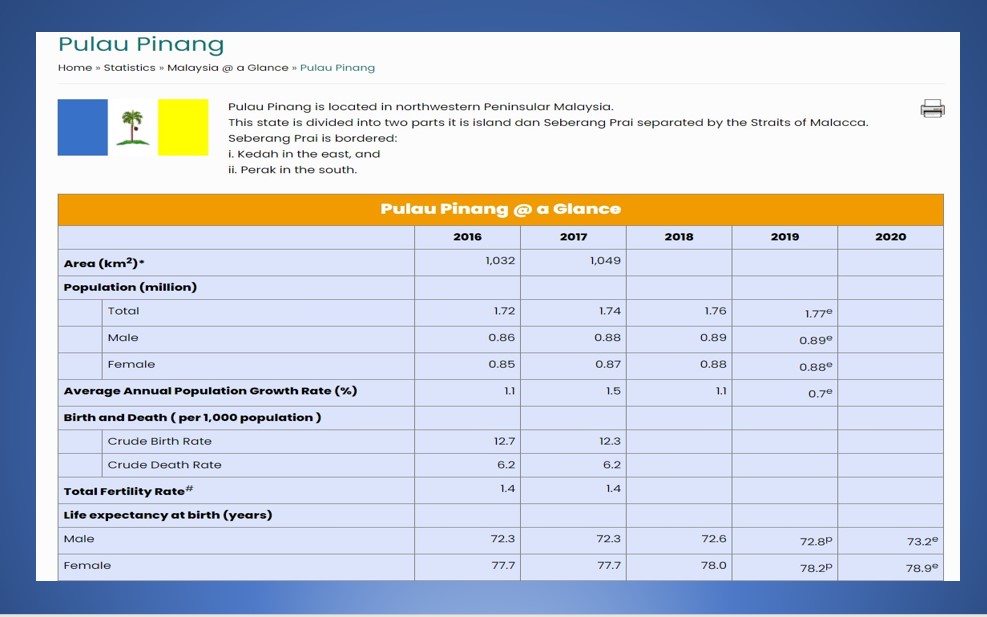
Task: Select the 2018 column header
Action: 679,237
